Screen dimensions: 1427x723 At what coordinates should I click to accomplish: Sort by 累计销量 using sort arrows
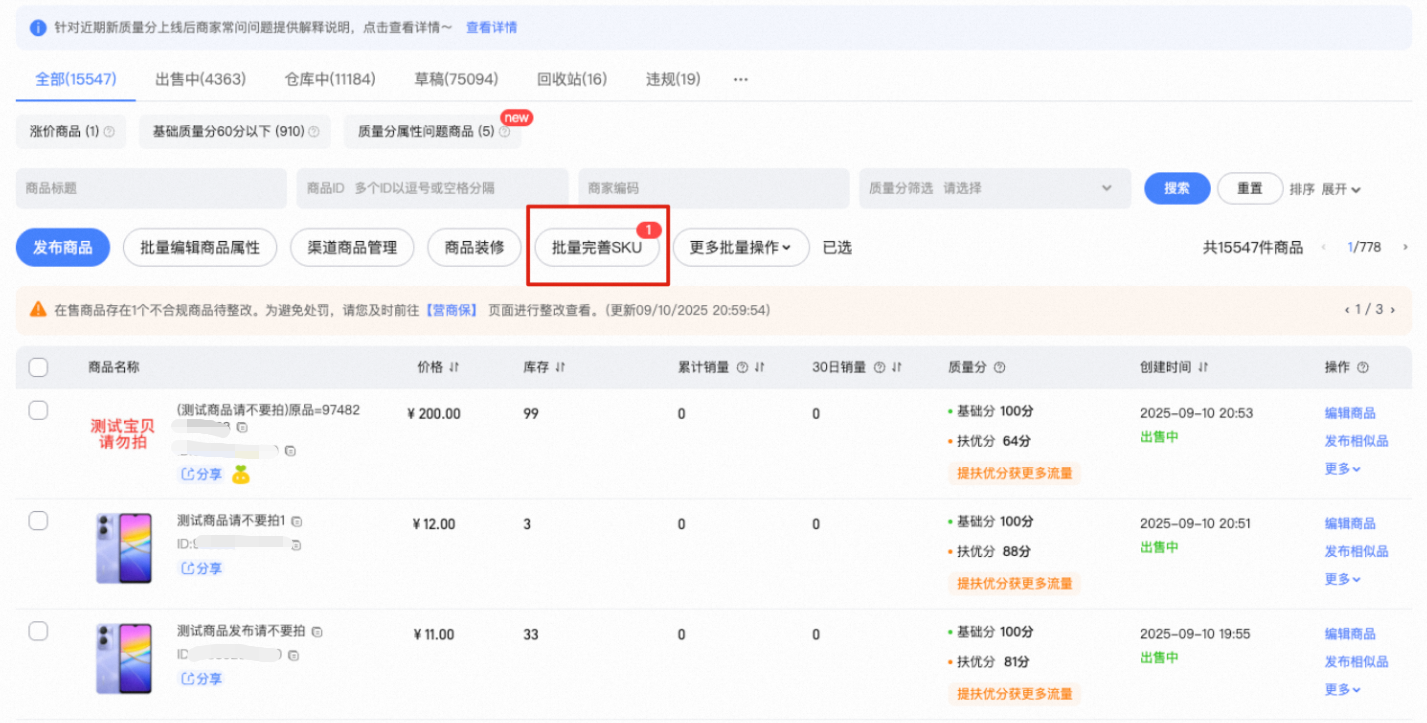(x=759, y=368)
